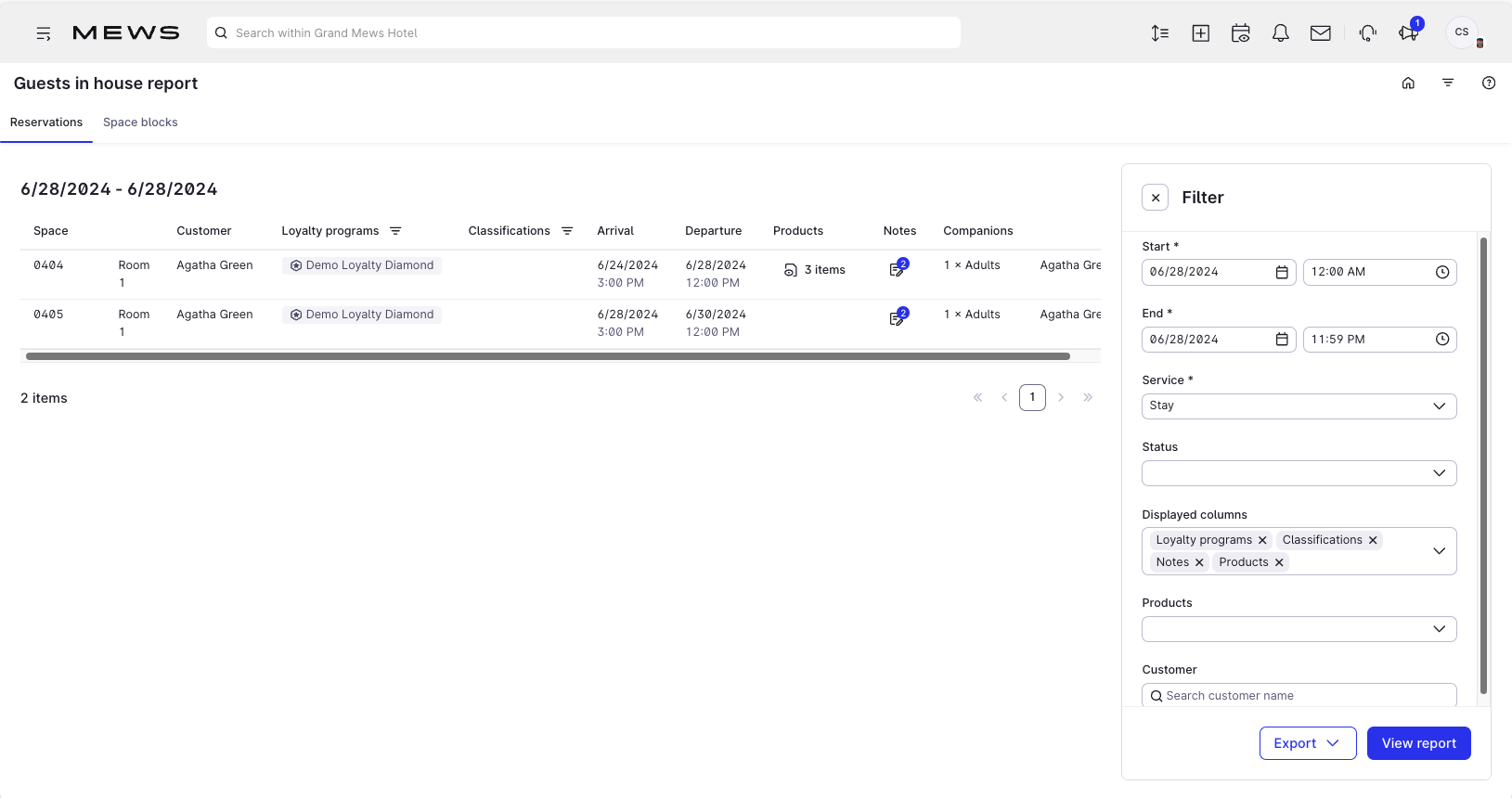The height and width of the screenshot is (798, 1512).
Task: Open notes icon for reservation 0404
Action: coord(897,269)
